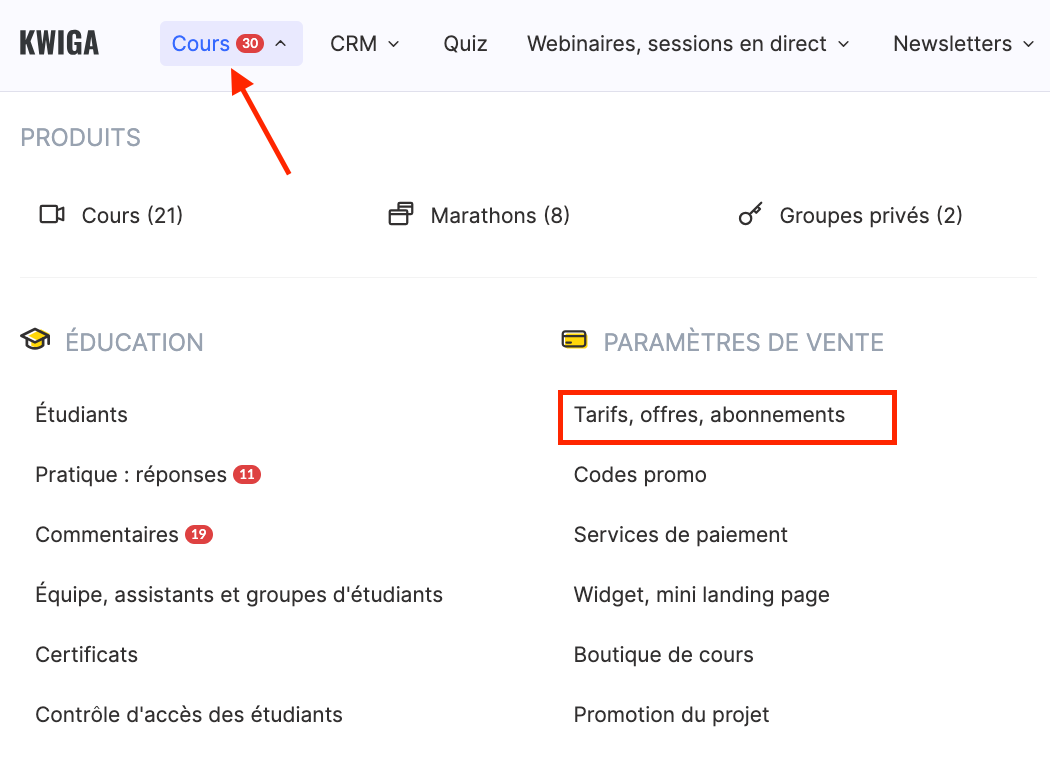Open Certificats section
1050x760 pixels.
87,655
